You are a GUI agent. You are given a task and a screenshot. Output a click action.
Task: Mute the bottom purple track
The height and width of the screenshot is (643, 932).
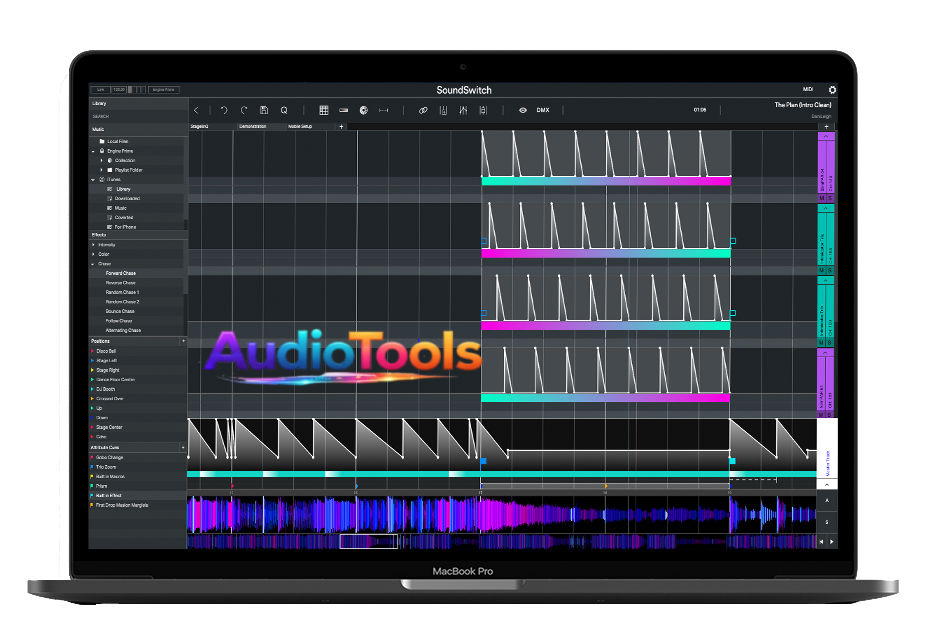coord(822,414)
